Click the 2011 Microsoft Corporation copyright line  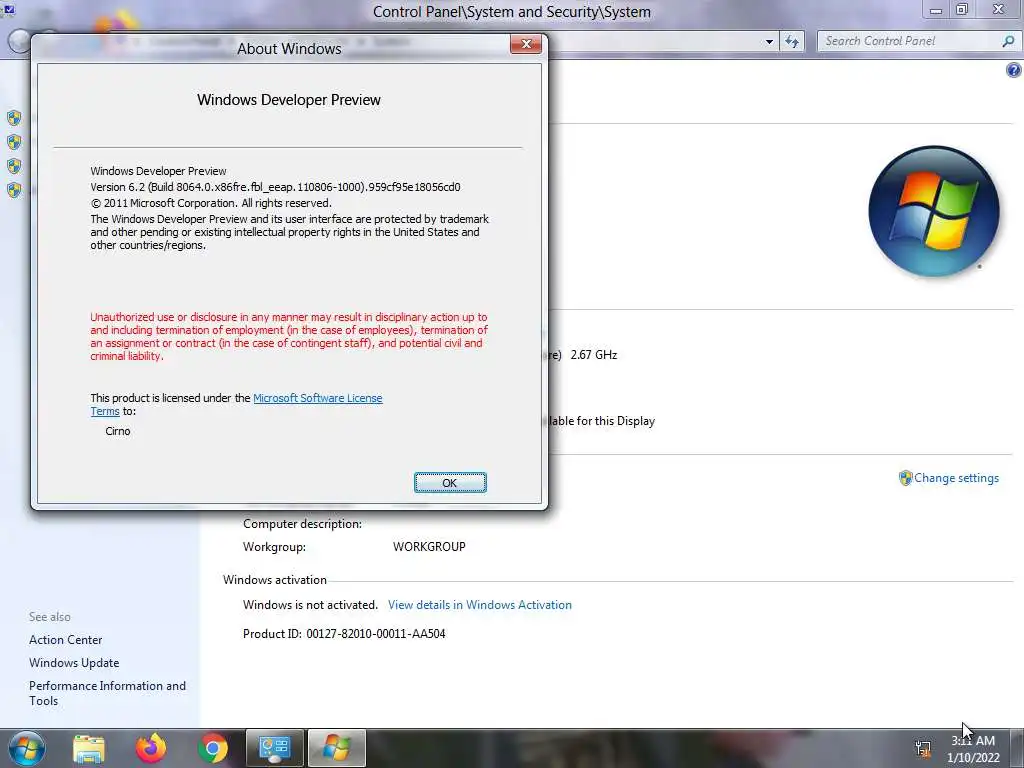(211, 203)
